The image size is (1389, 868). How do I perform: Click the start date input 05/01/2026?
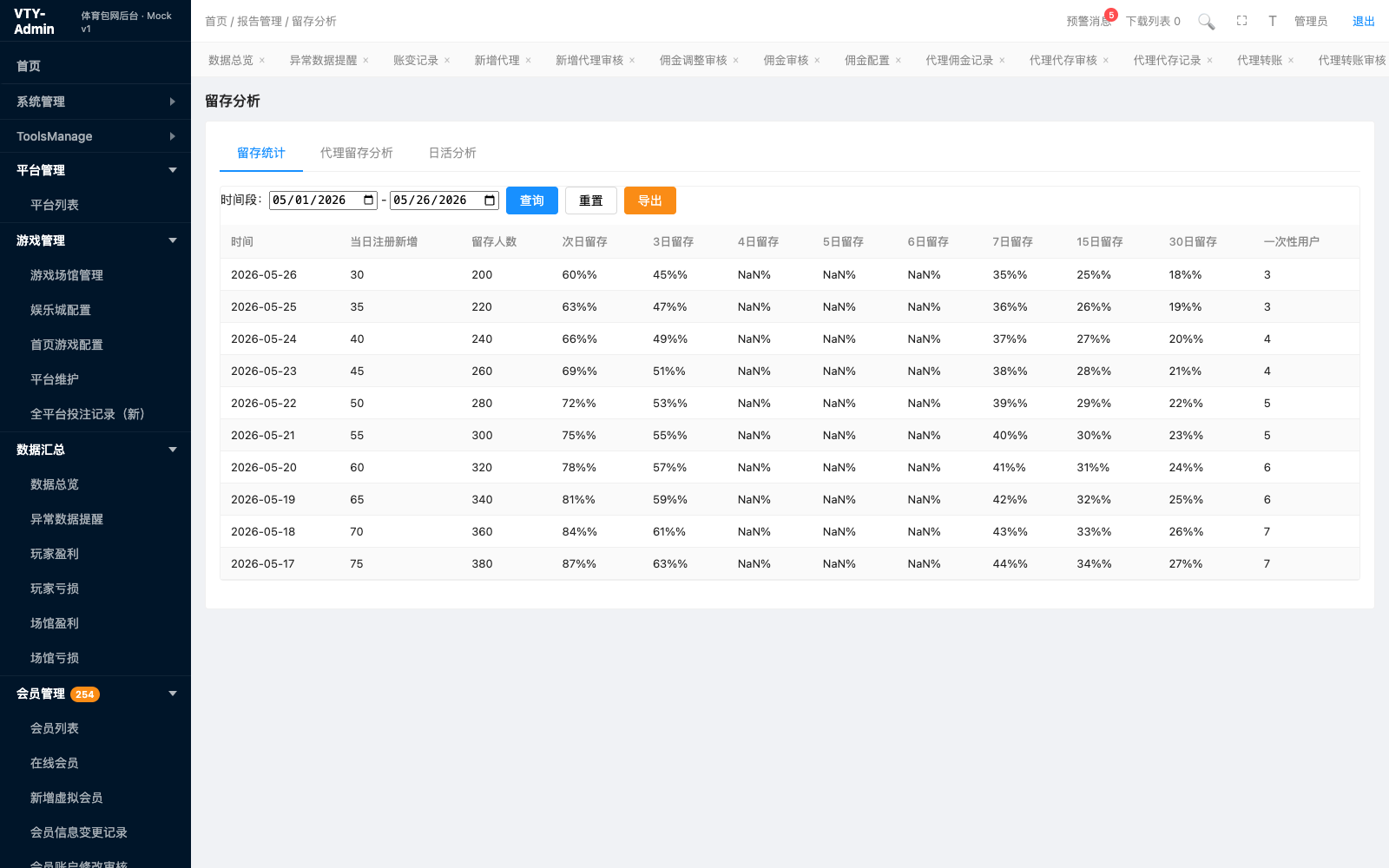(323, 201)
